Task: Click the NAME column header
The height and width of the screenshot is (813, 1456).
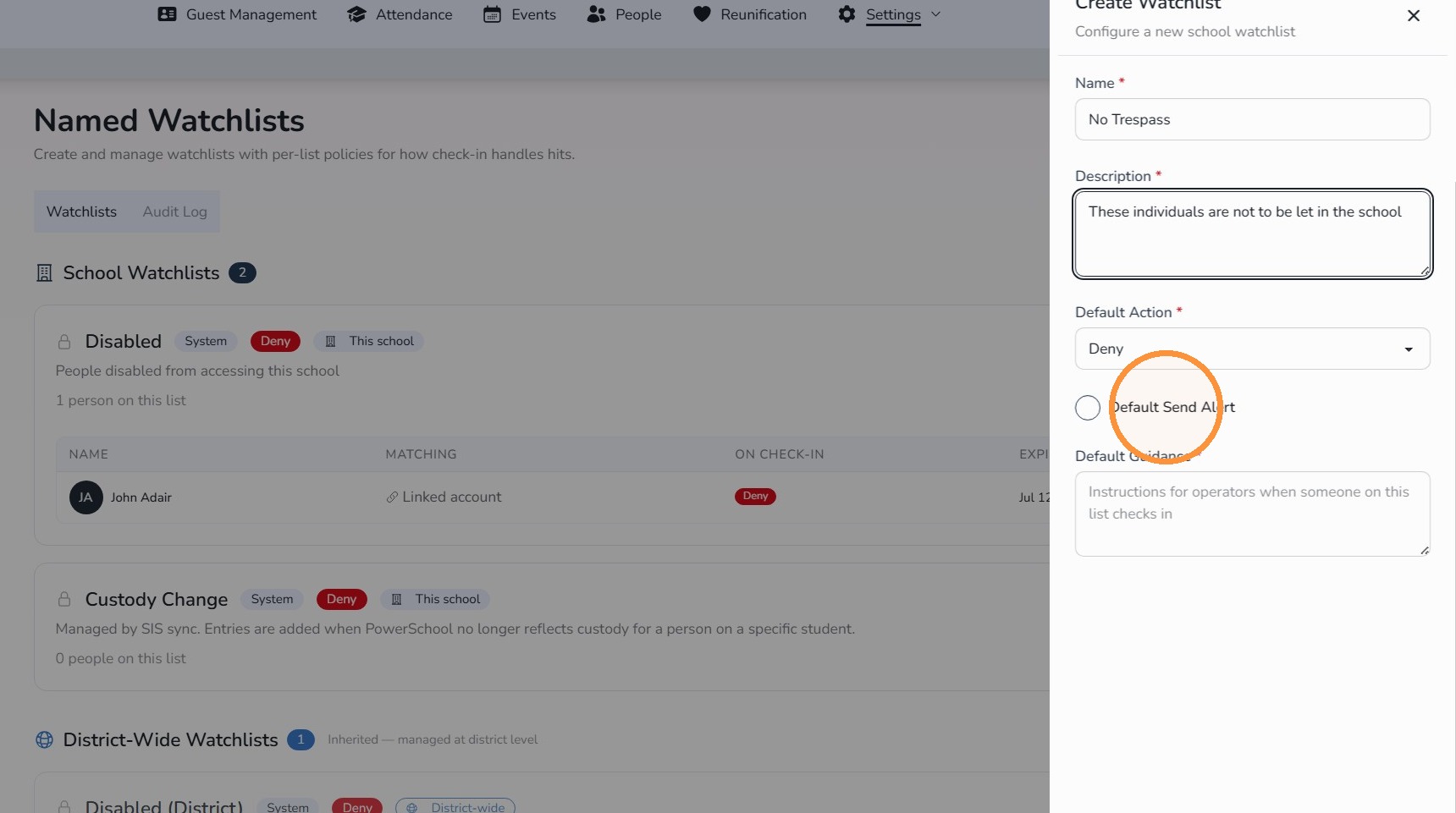Action: (89, 454)
